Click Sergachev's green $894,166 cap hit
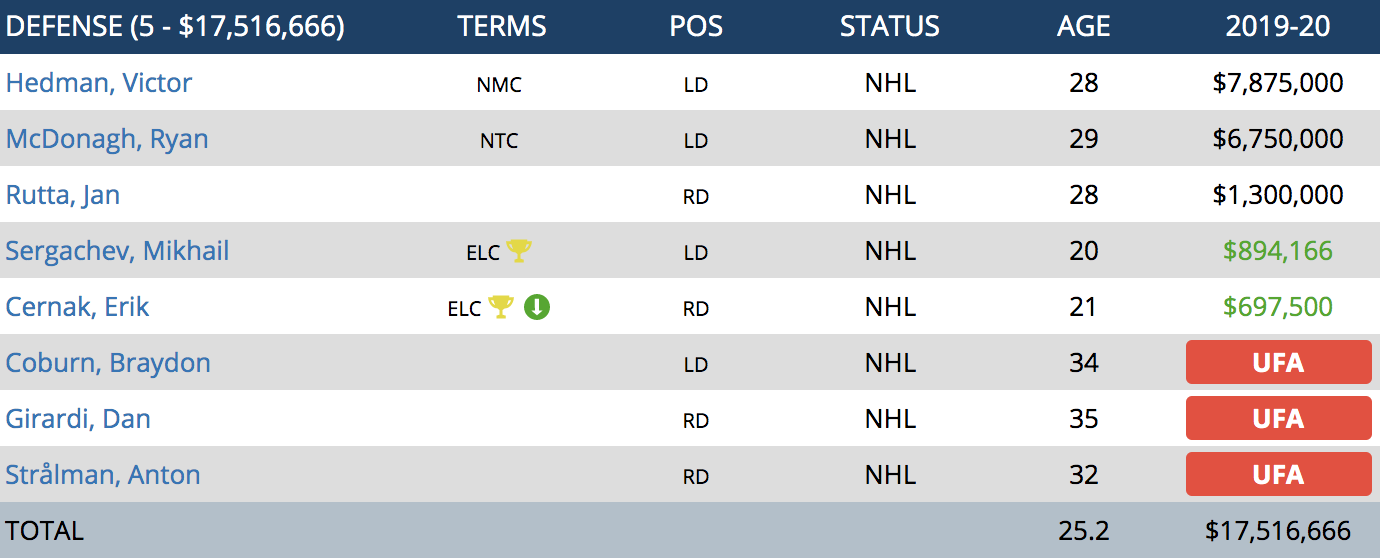Viewport: 1380px width, 558px height. [x=1278, y=251]
